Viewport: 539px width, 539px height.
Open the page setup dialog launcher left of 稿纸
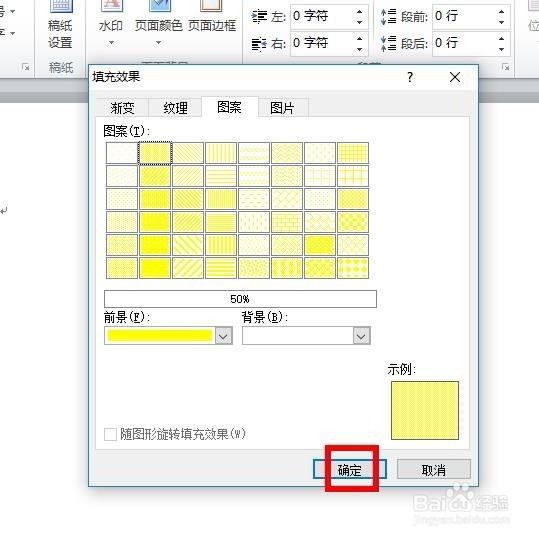(25, 67)
